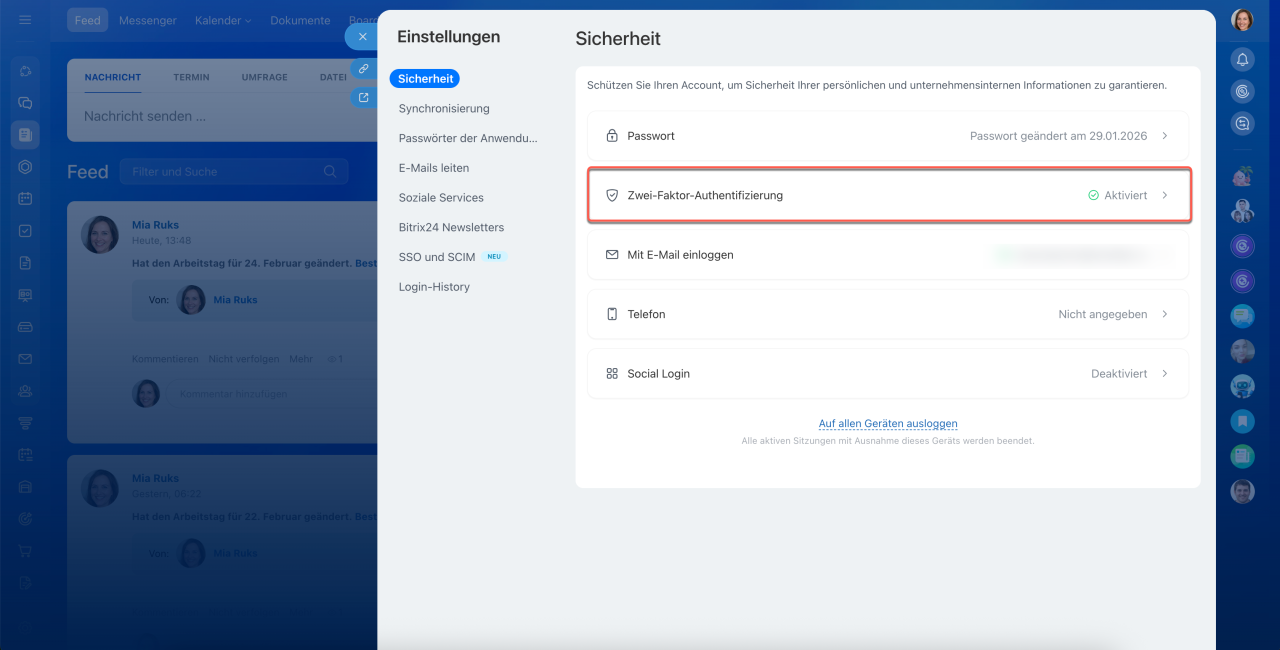Expand the Kalender dropdown in top bar
1280x650 pixels.
tap(223, 20)
